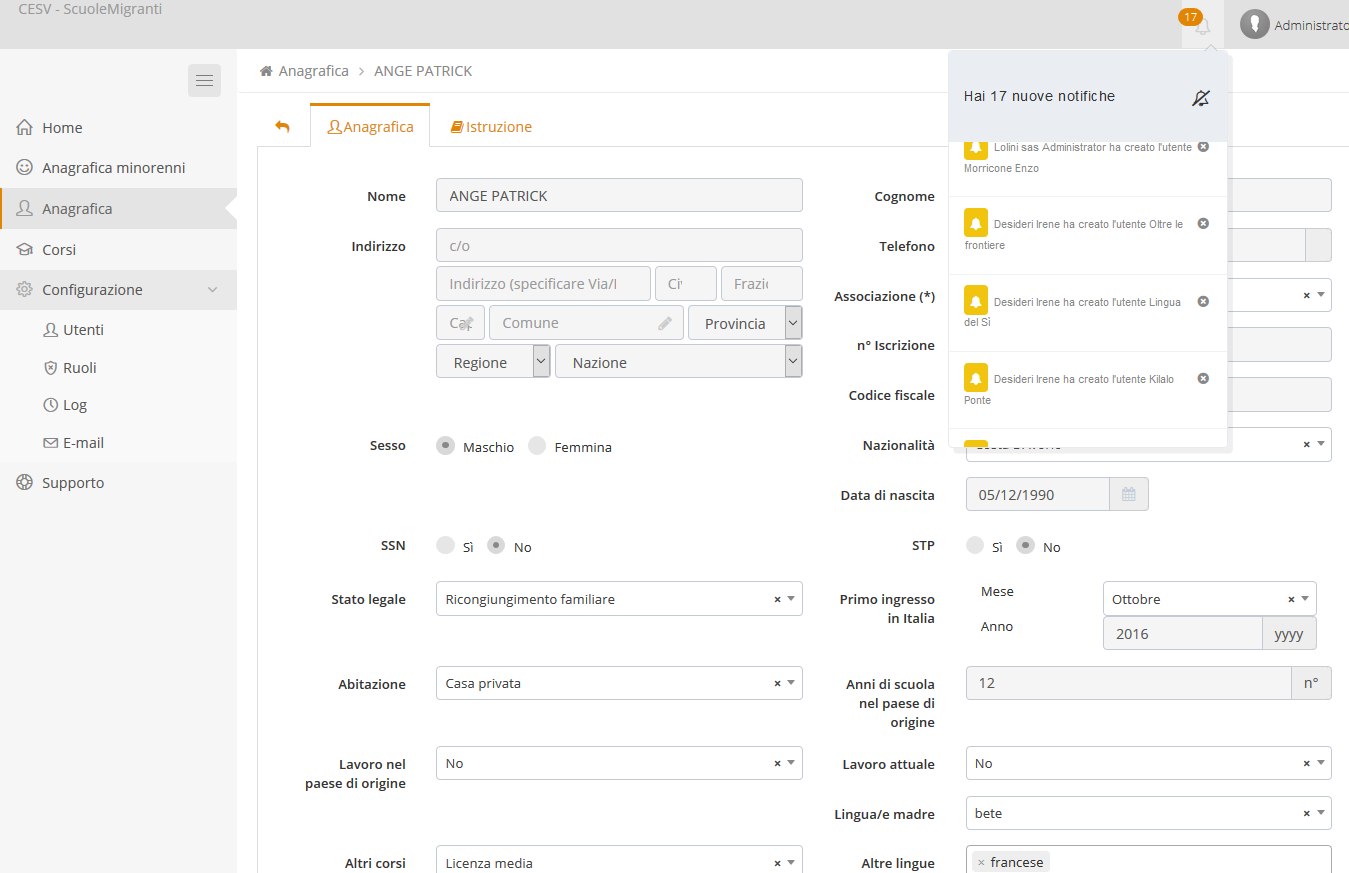Click the back arrow tab icon
This screenshot has height=873, width=1349.
pyautogui.click(x=282, y=126)
